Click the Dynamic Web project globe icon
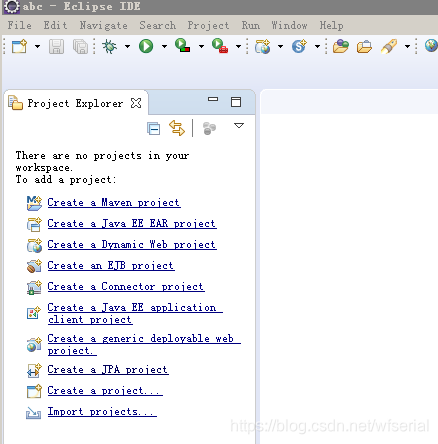 pos(34,245)
